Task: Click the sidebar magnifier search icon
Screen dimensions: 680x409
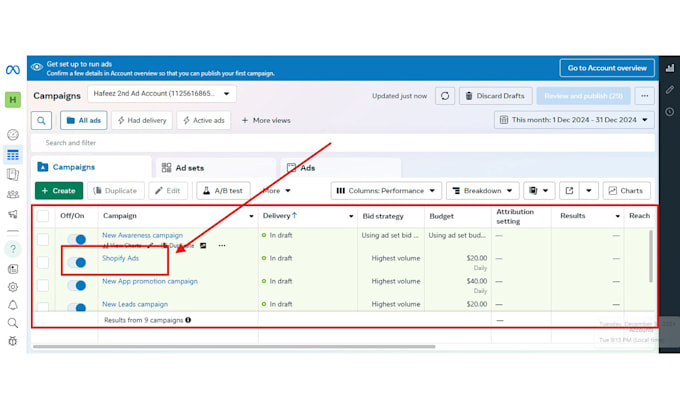Action: point(13,323)
